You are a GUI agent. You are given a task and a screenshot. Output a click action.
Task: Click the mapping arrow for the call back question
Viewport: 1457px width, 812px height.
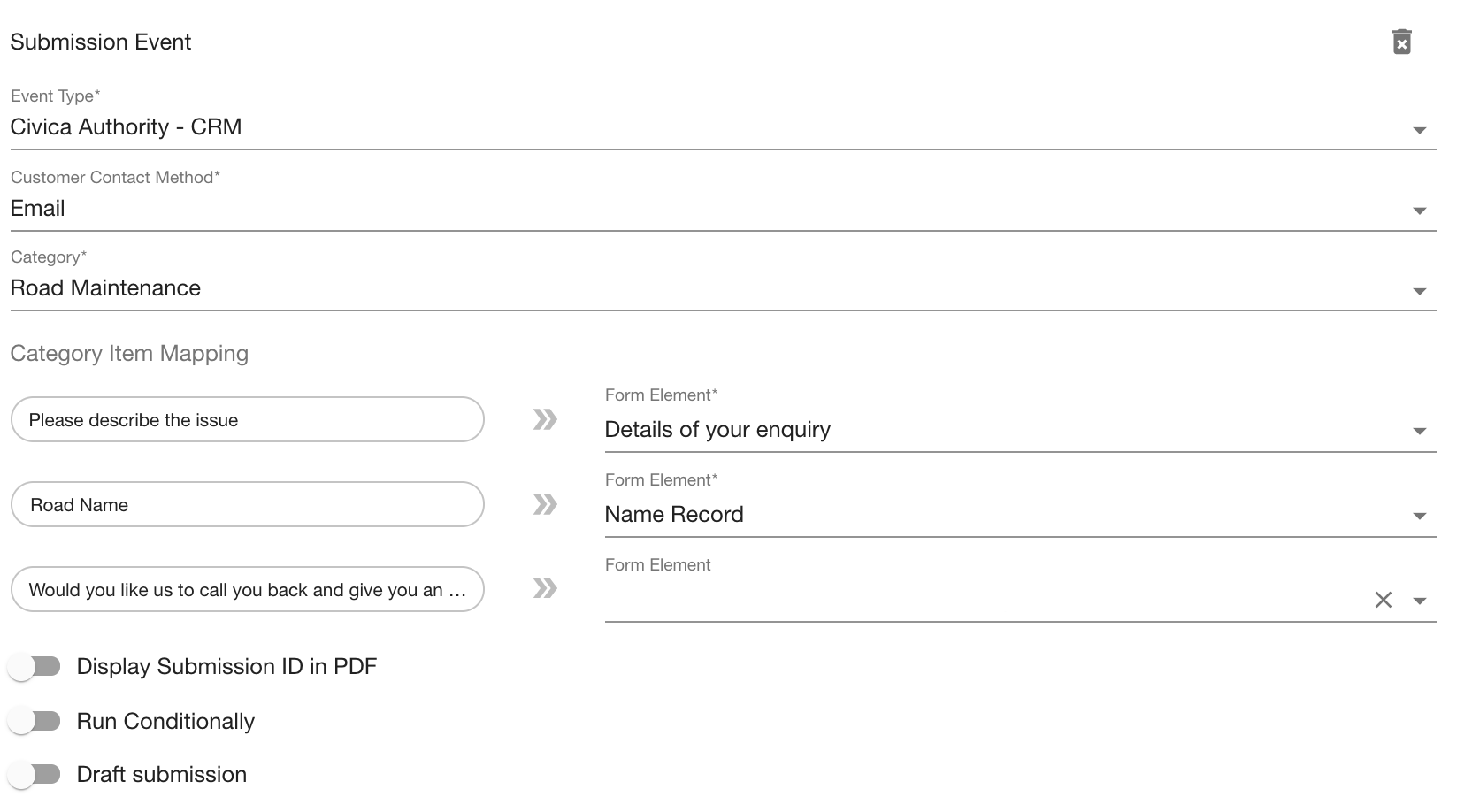pos(546,588)
